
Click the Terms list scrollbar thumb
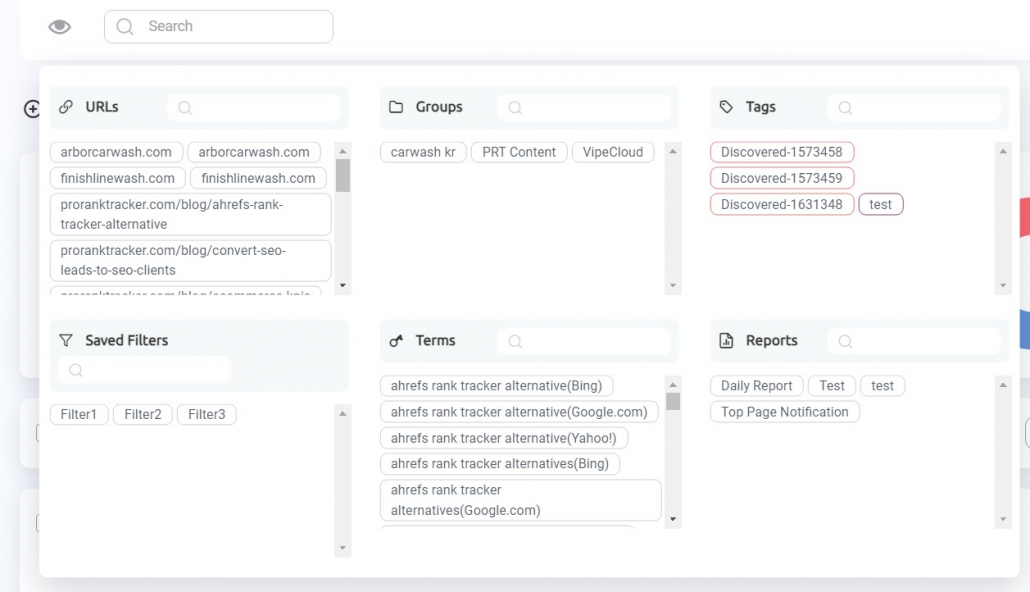coord(673,401)
